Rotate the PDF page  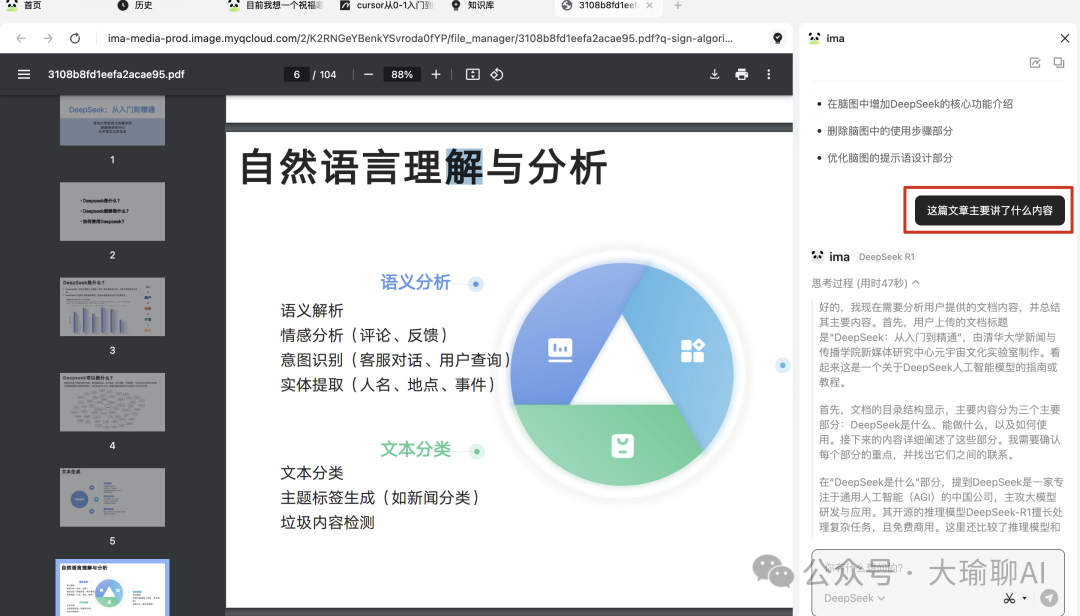click(497, 73)
